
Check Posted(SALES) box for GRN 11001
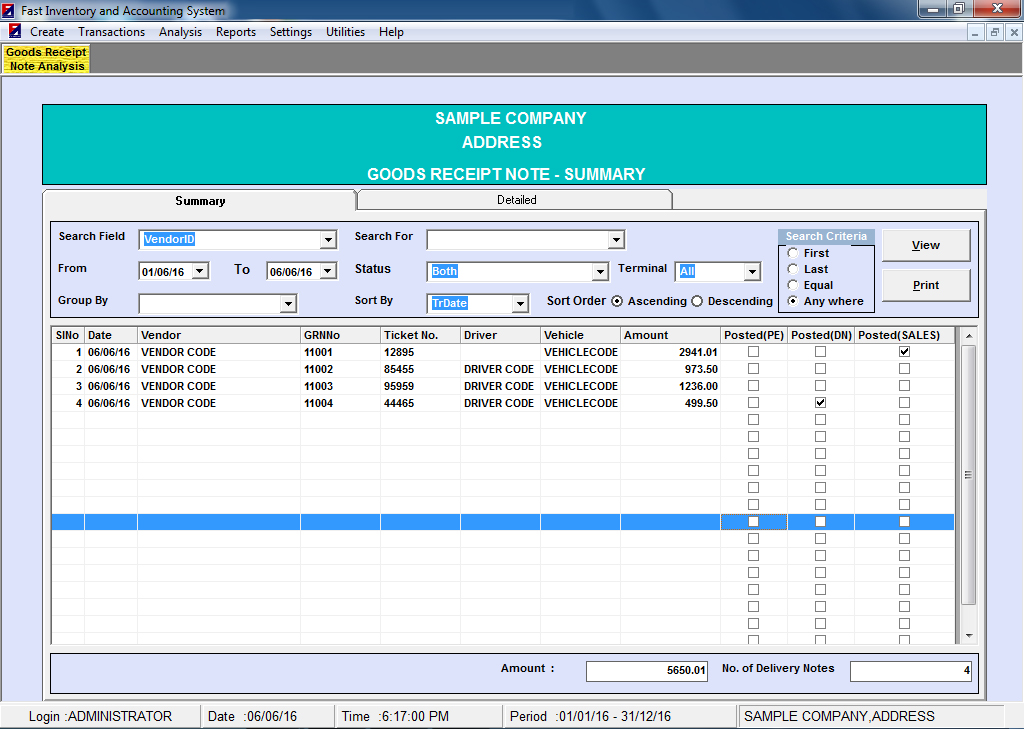[x=904, y=352]
